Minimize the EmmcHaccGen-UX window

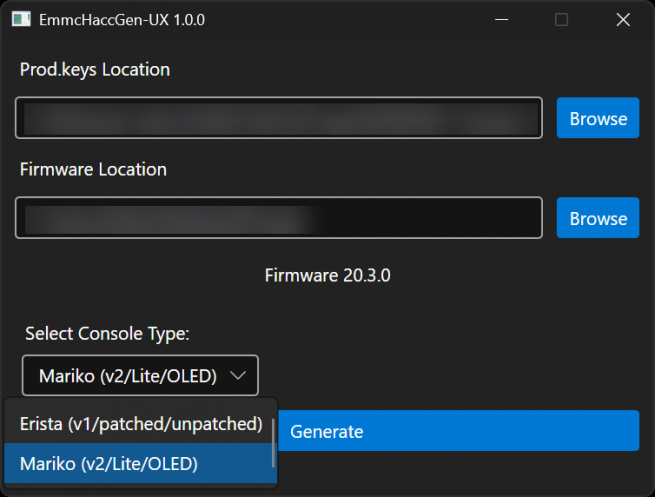pyautogui.click(x=500, y=19)
